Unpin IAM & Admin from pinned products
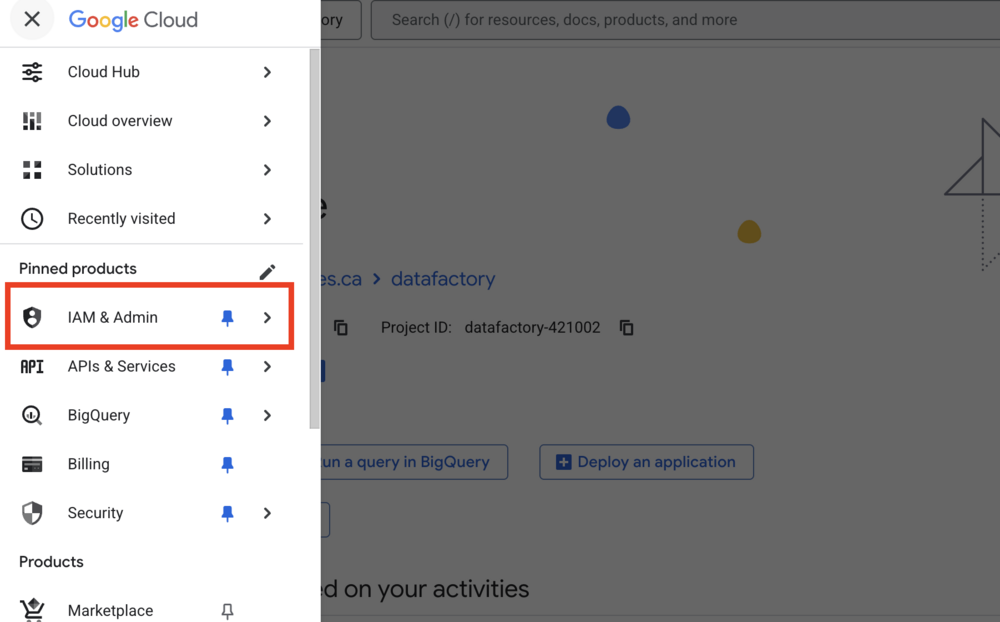The image size is (1000, 622). pyautogui.click(x=227, y=317)
